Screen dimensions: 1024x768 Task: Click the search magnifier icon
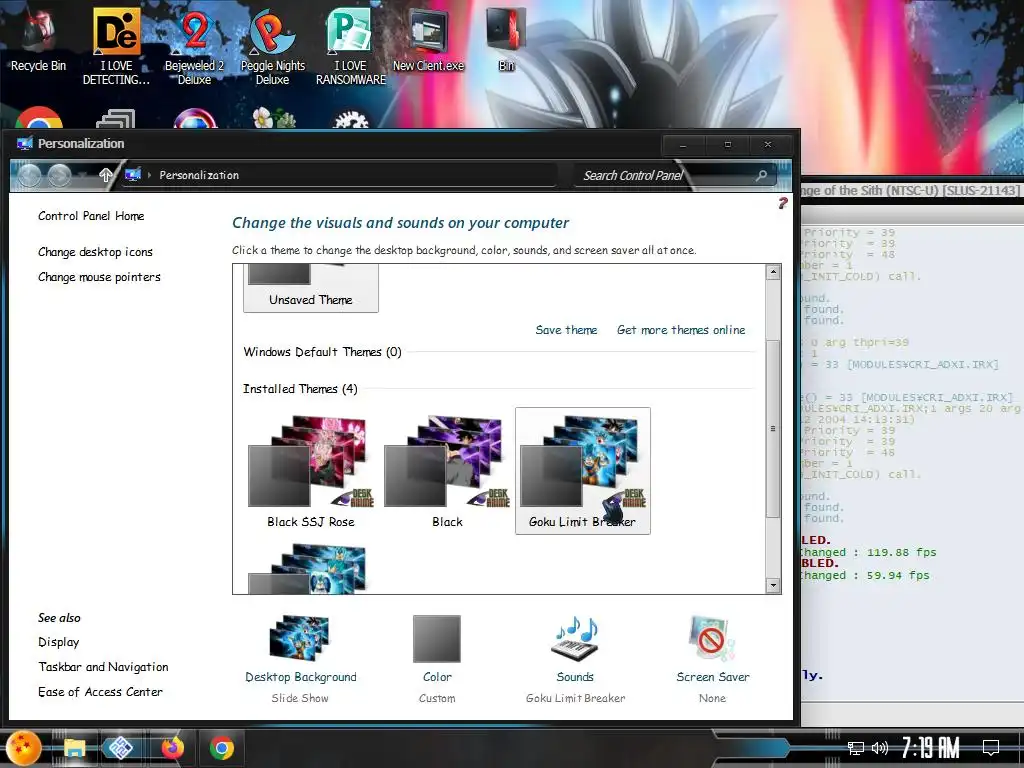[761, 175]
